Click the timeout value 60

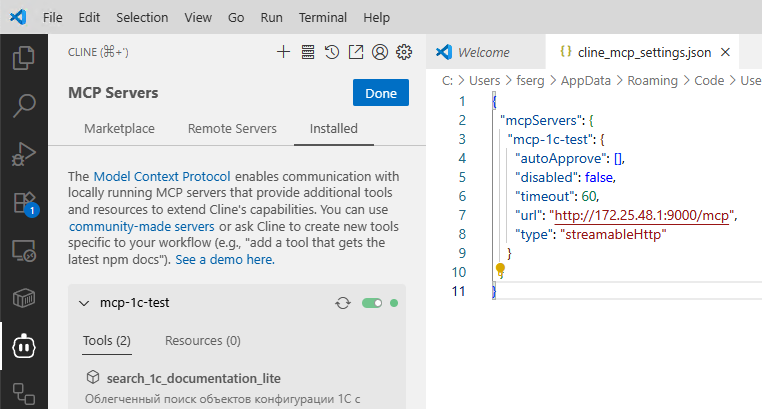pyautogui.click(x=589, y=196)
